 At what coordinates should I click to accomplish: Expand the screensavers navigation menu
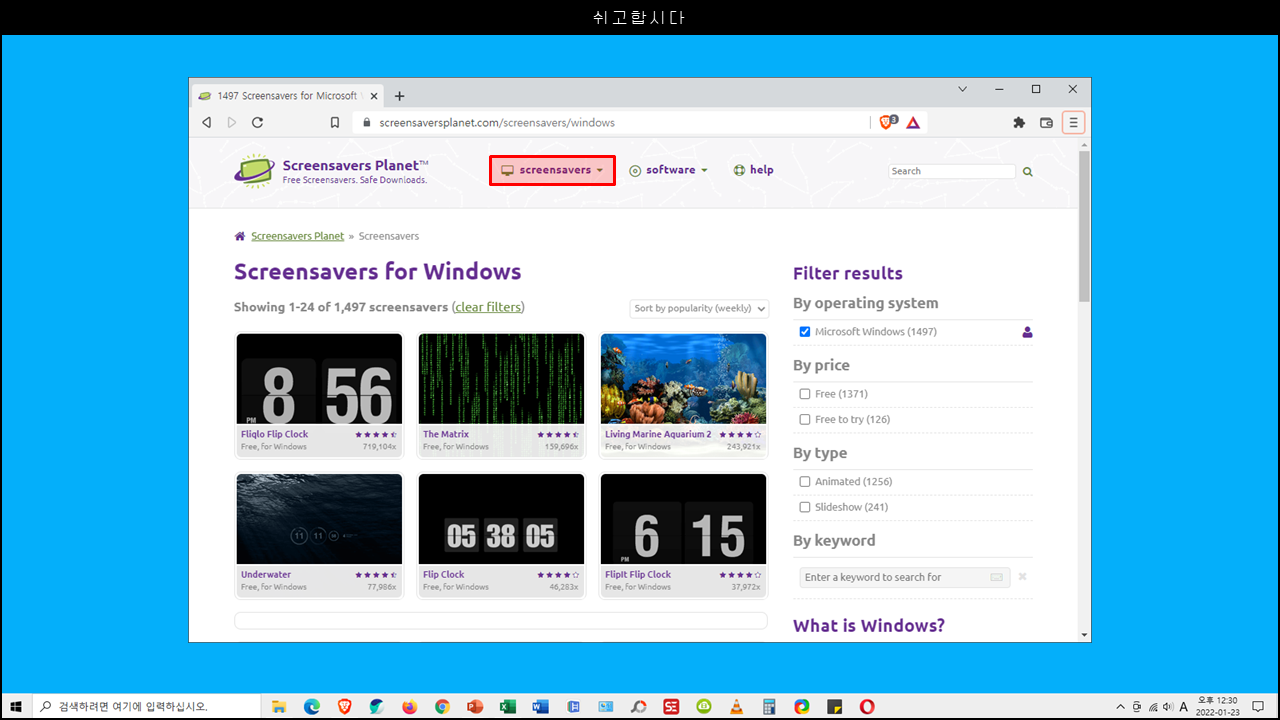coord(552,170)
